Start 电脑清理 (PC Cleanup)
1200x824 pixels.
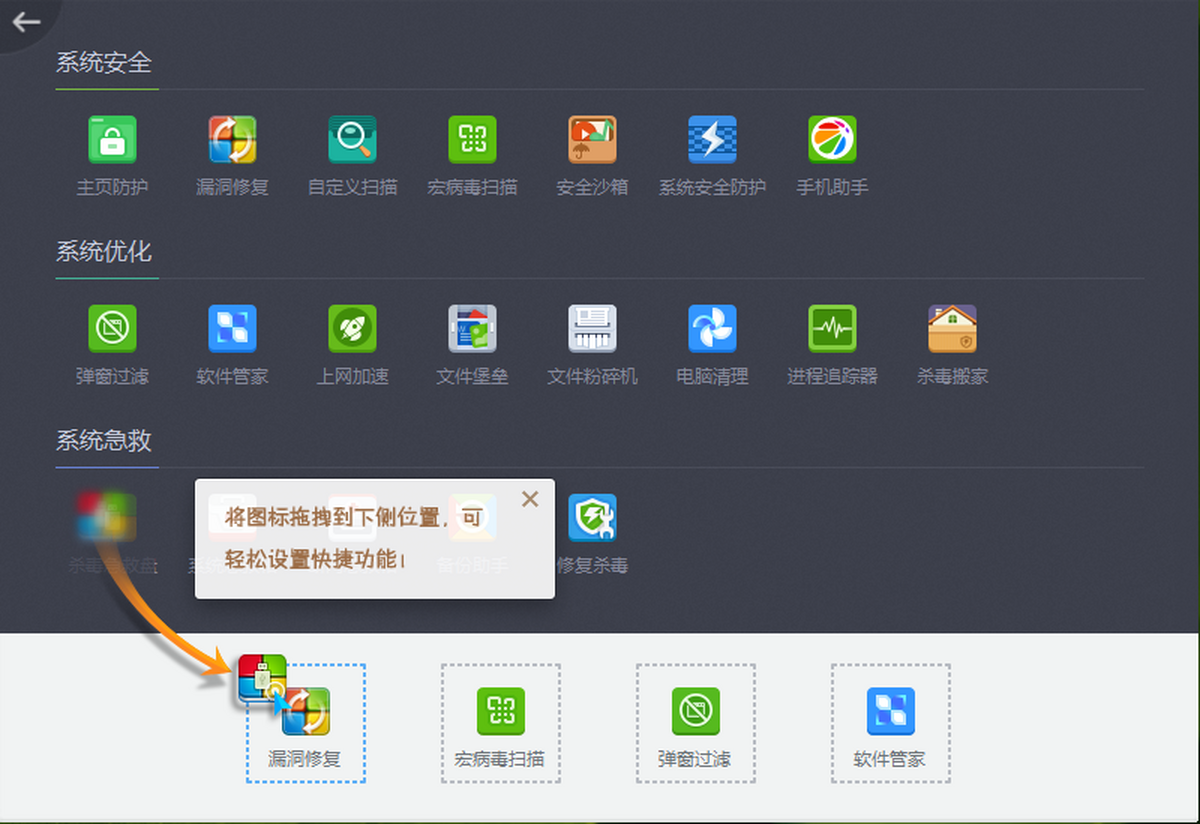712,329
